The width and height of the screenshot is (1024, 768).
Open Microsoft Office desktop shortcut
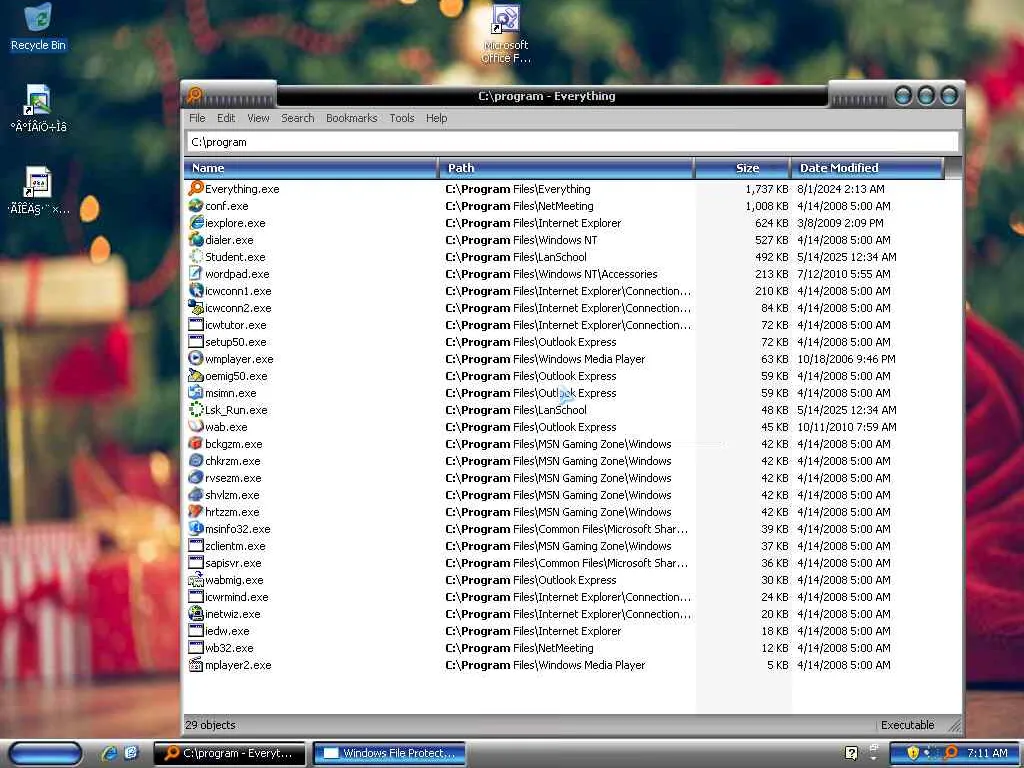(x=506, y=34)
